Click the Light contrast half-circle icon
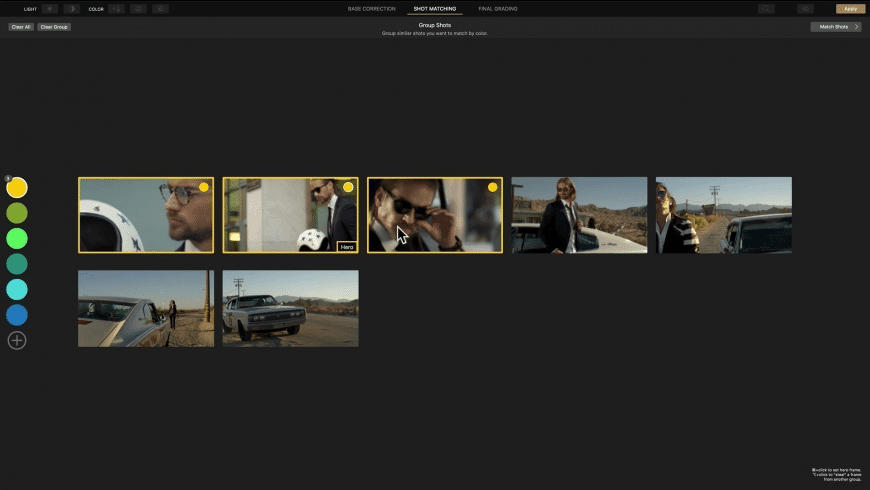 coord(71,8)
